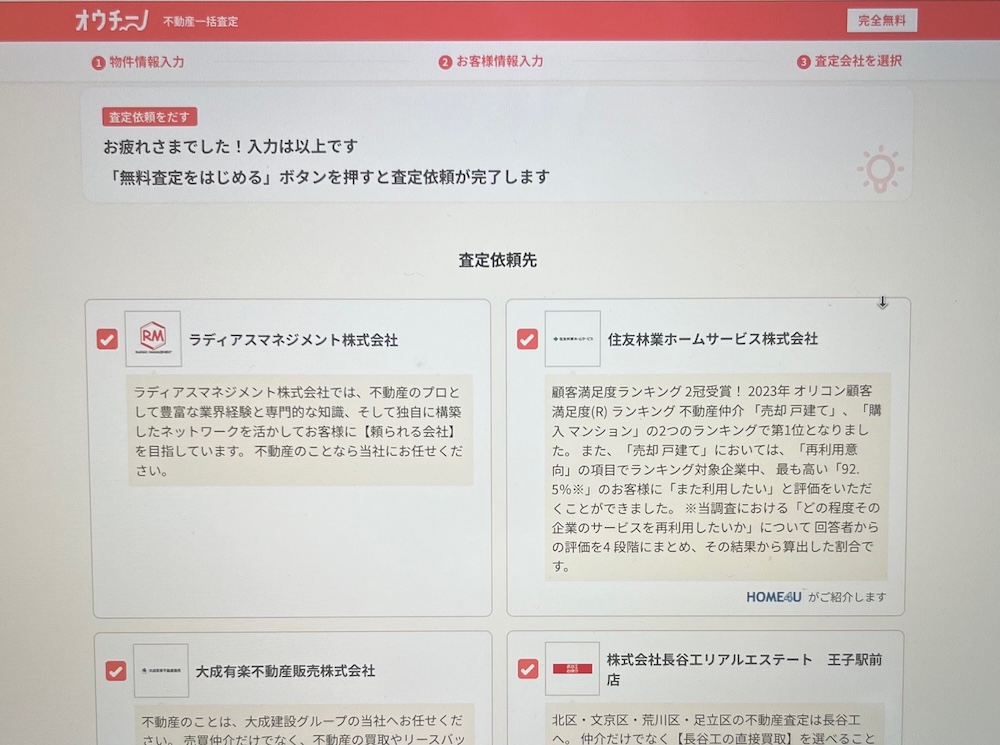The height and width of the screenshot is (745, 1000).
Task: Click the 大成有楽不動産販売 logo thumbnail
Action: (161, 670)
